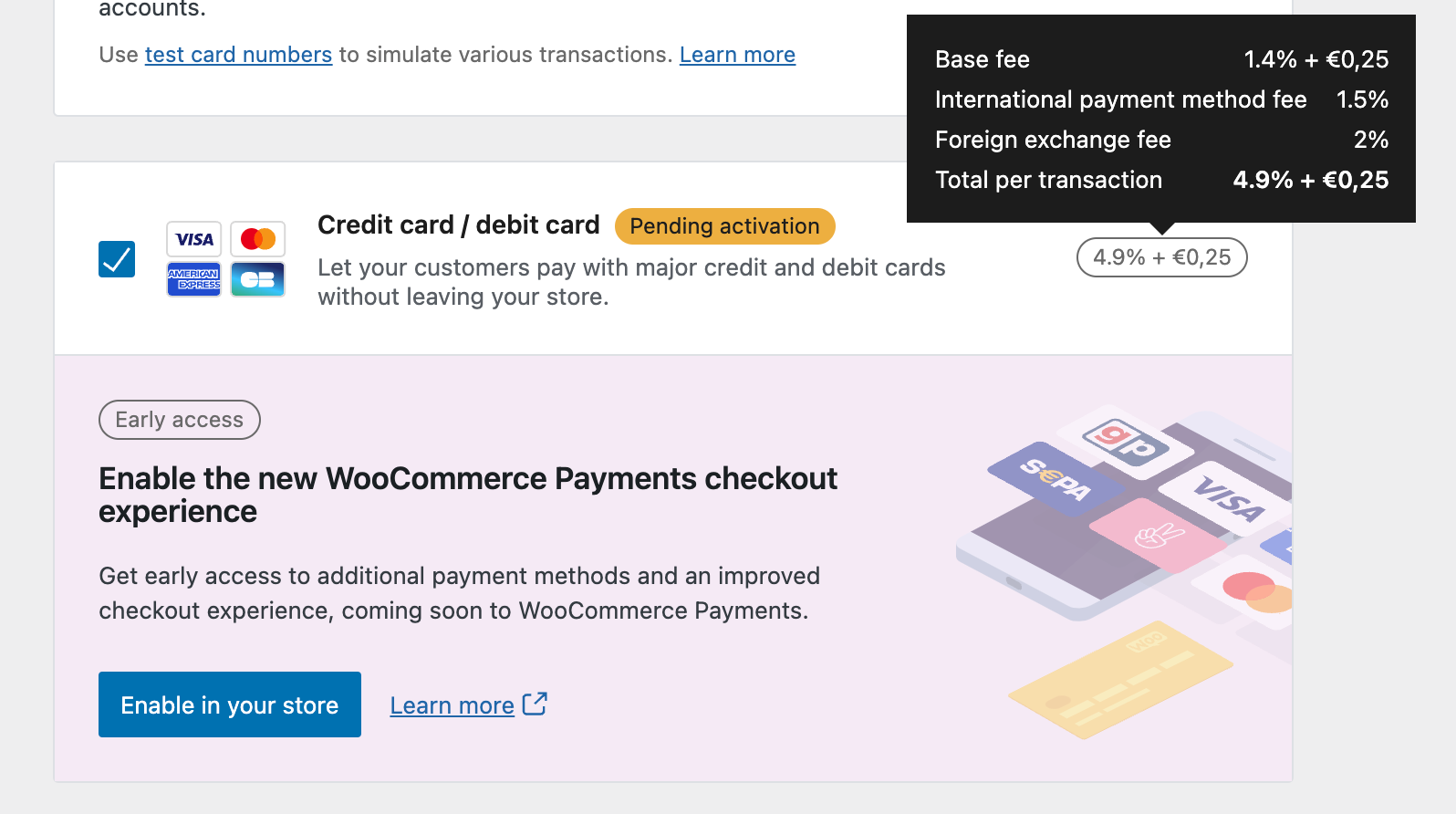The image size is (1456, 814).
Task: Select the Visa payment method icon
Action: (193, 239)
